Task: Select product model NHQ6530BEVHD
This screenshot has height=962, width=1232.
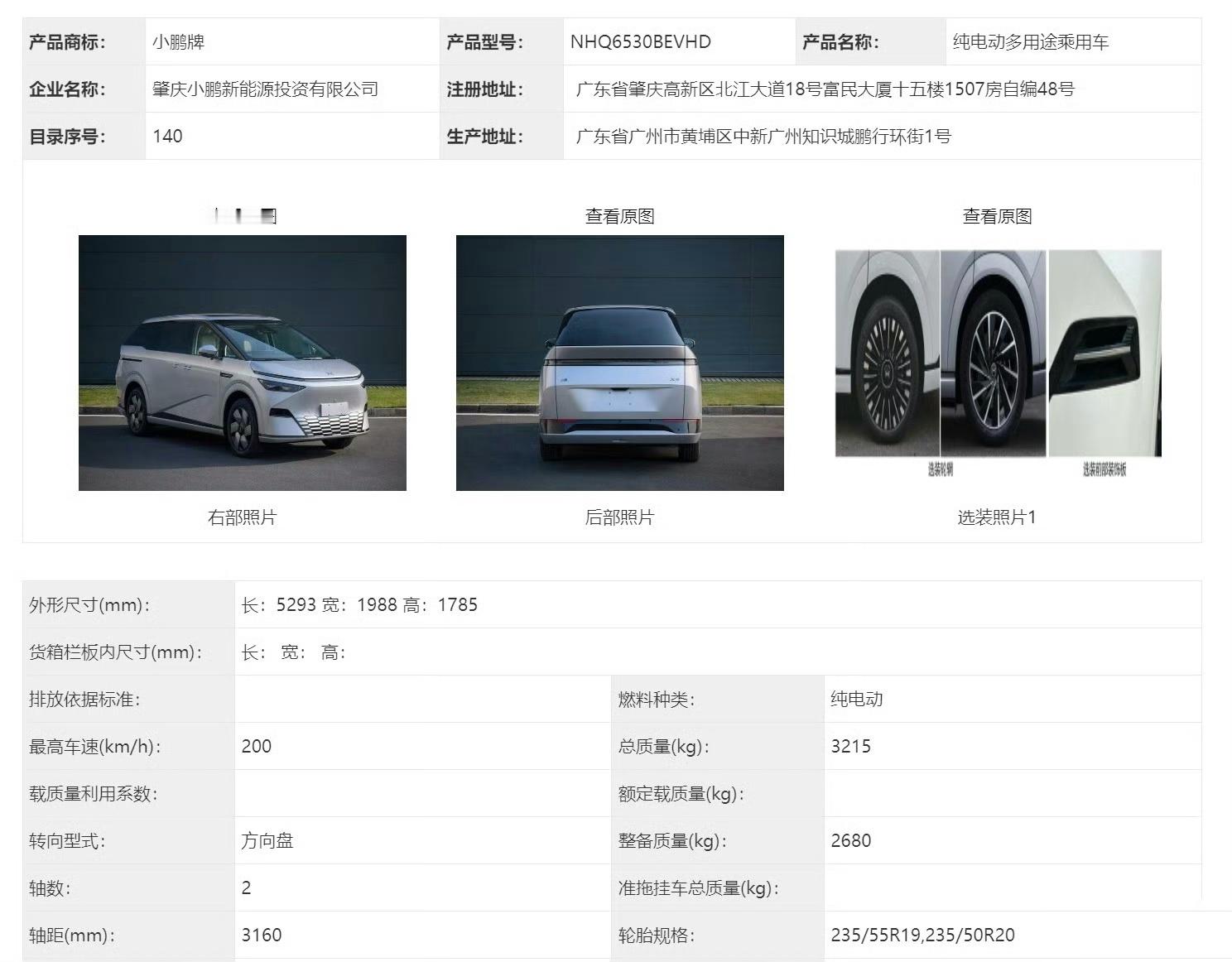Action: point(641,41)
